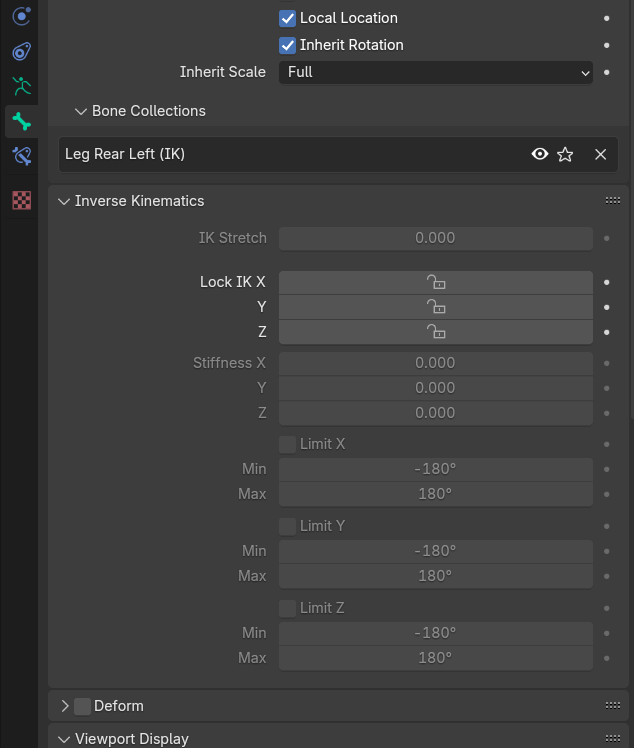Open the Texture properties tab
The width and height of the screenshot is (634, 748).
(21, 200)
